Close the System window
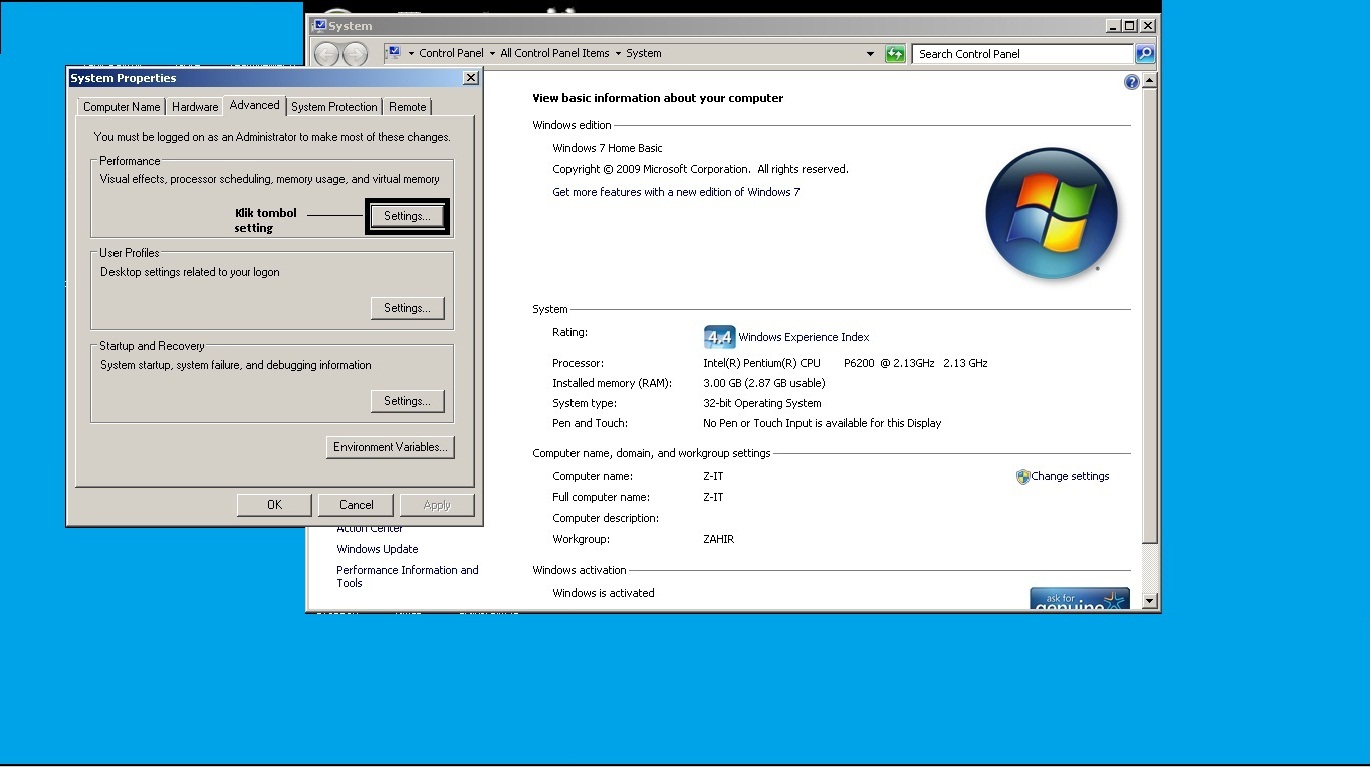The width and height of the screenshot is (1370, 770). (1147, 26)
